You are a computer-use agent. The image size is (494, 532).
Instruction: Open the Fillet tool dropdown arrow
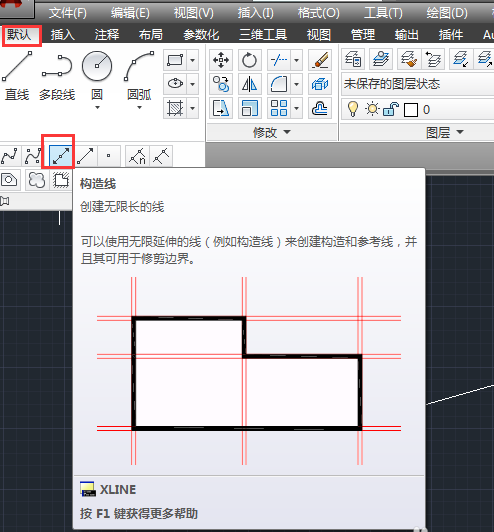tap(297, 84)
